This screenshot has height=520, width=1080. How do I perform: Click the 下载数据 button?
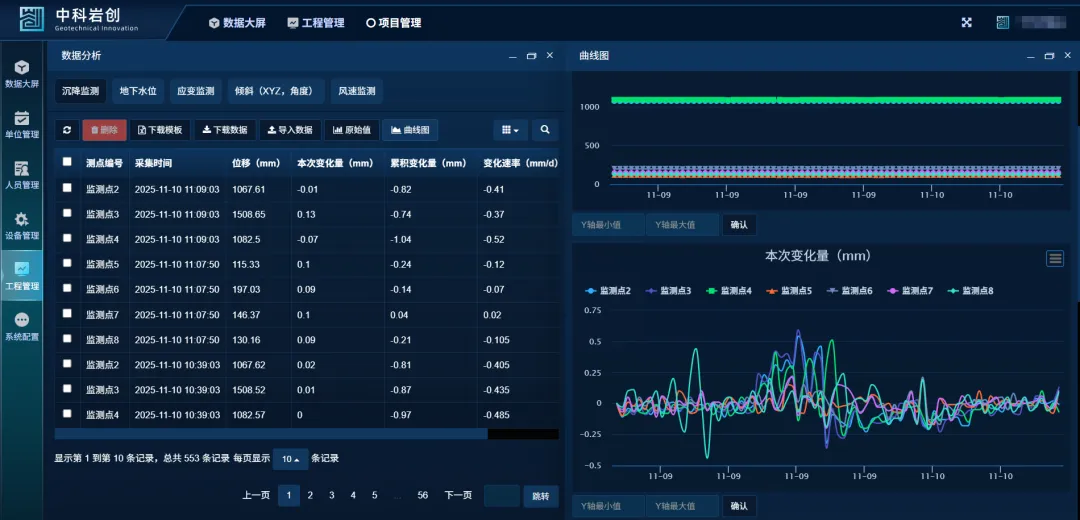[x=224, y=130]
